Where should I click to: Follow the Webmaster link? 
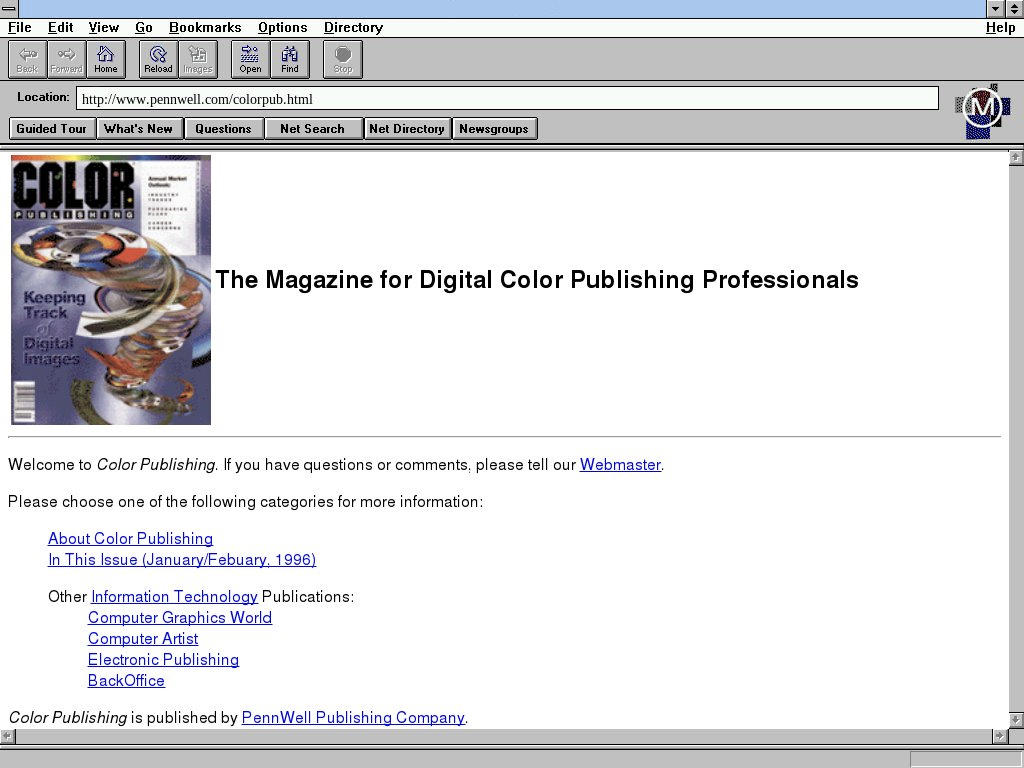click(x=620, y=464)
